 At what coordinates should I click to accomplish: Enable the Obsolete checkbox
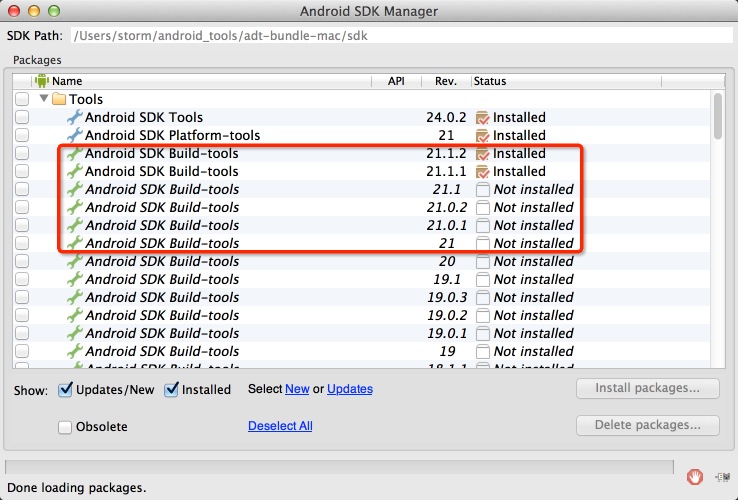click(x=66, y=427)
